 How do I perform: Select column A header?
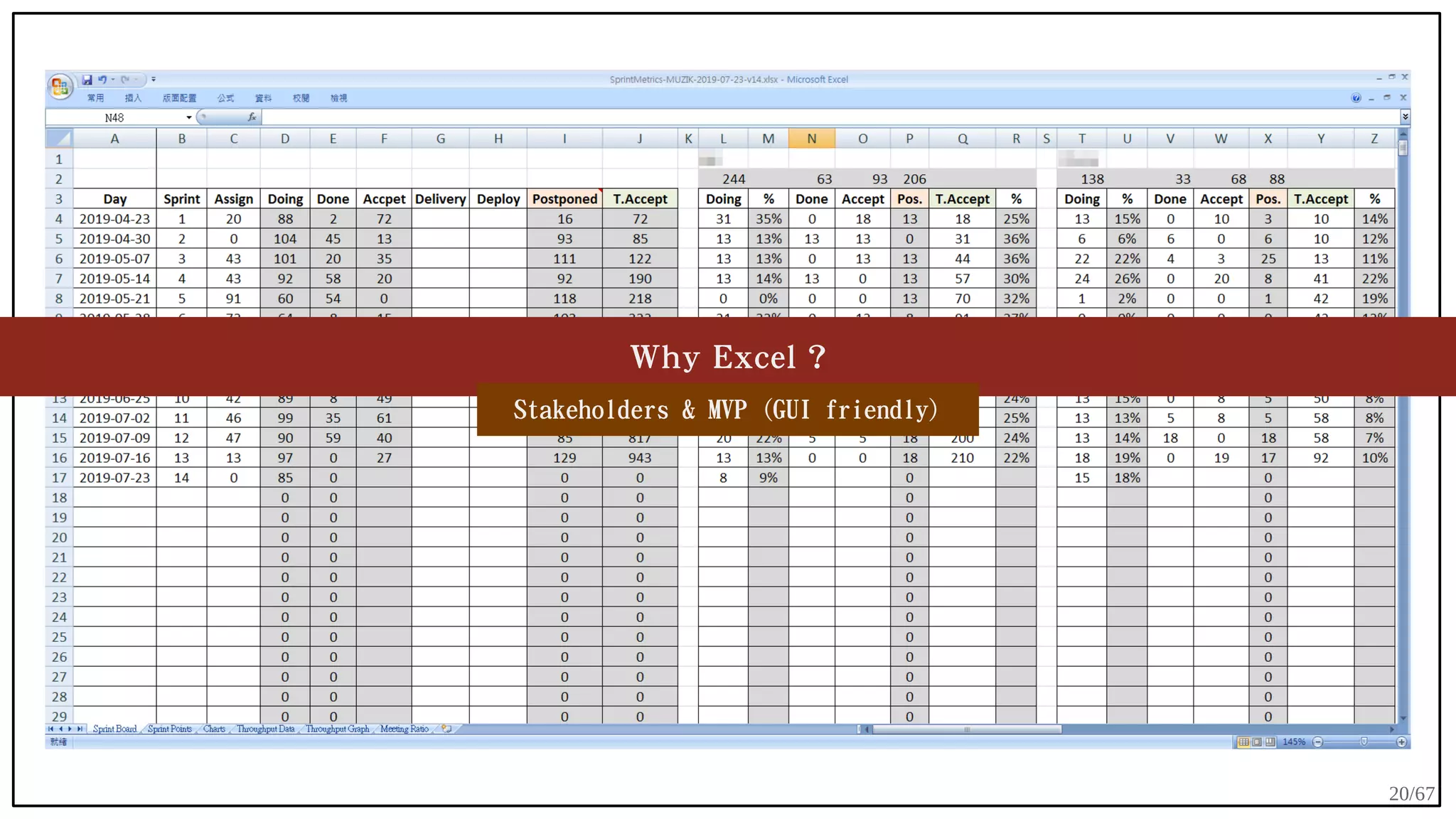coord(114,139)
